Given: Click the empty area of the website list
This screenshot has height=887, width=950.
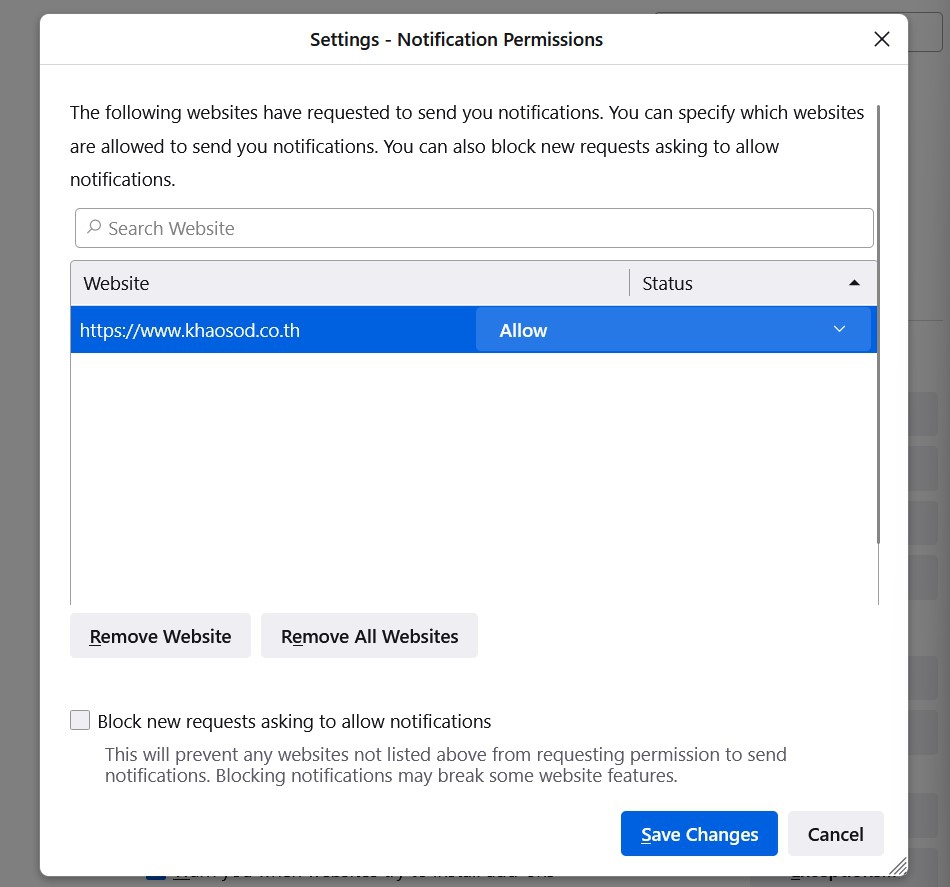Looking at the screenshot, I should (470, 480).
